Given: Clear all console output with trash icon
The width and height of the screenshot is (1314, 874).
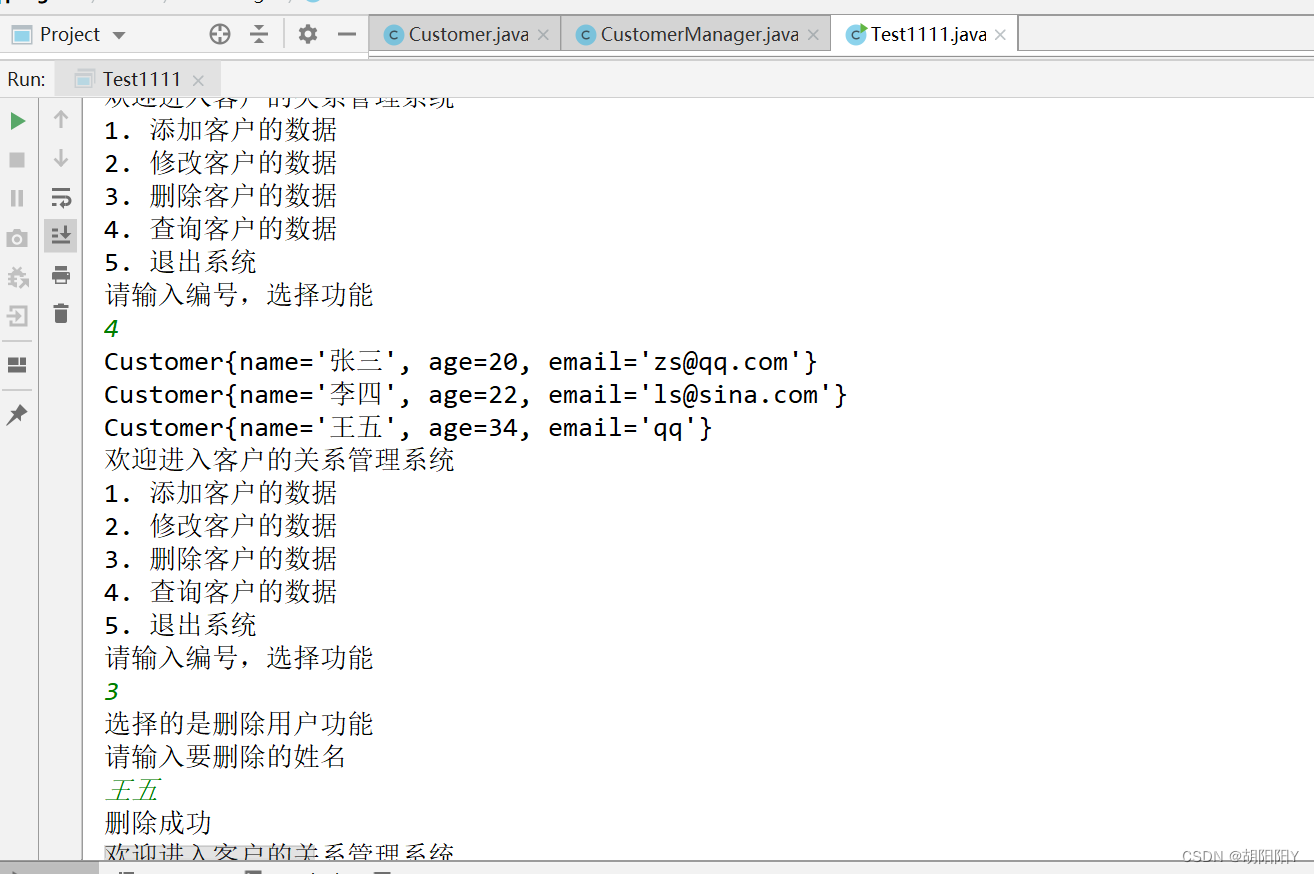Looking at the screenshot, I should [61, 314].
